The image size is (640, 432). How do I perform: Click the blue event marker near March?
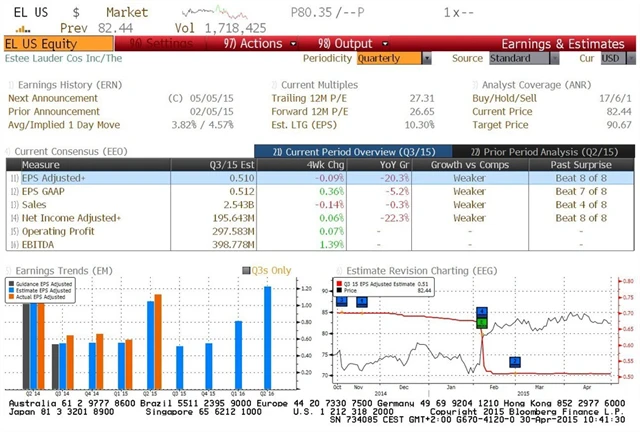[515, 361]
